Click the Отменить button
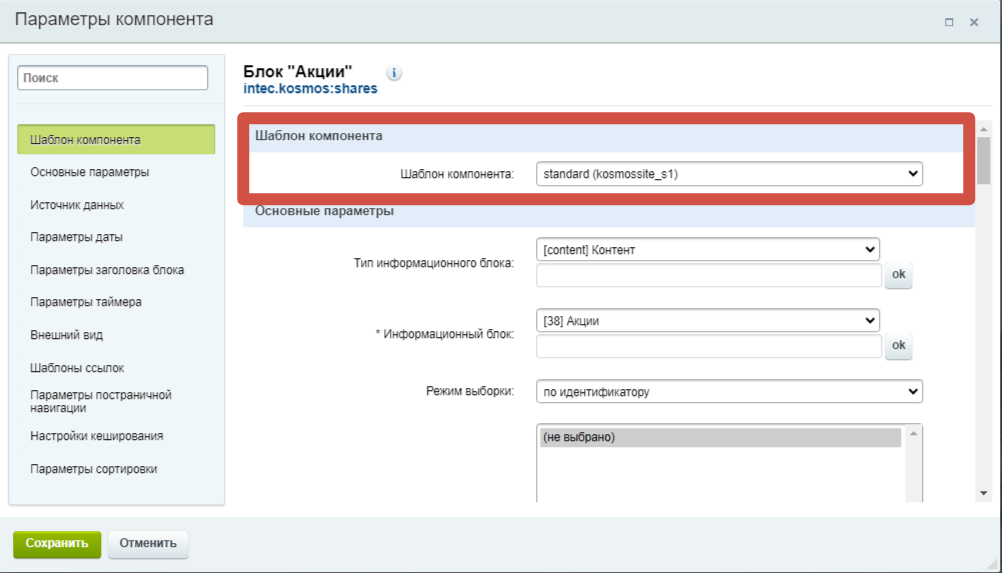Image resolution: width=1002 pixels, height=573 pixels. tap(148, 544)
